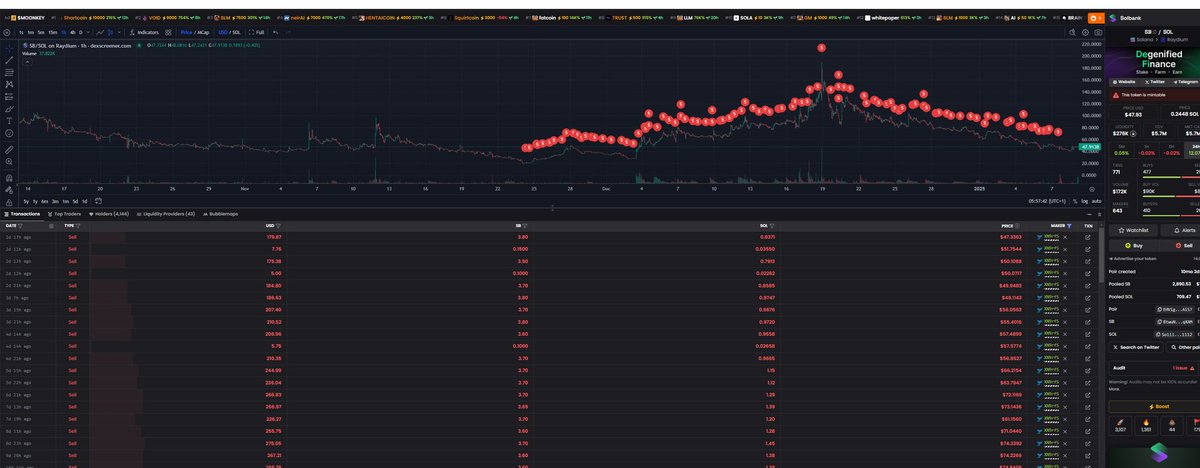Select the zoom in tool

click(x=9, y=161)
